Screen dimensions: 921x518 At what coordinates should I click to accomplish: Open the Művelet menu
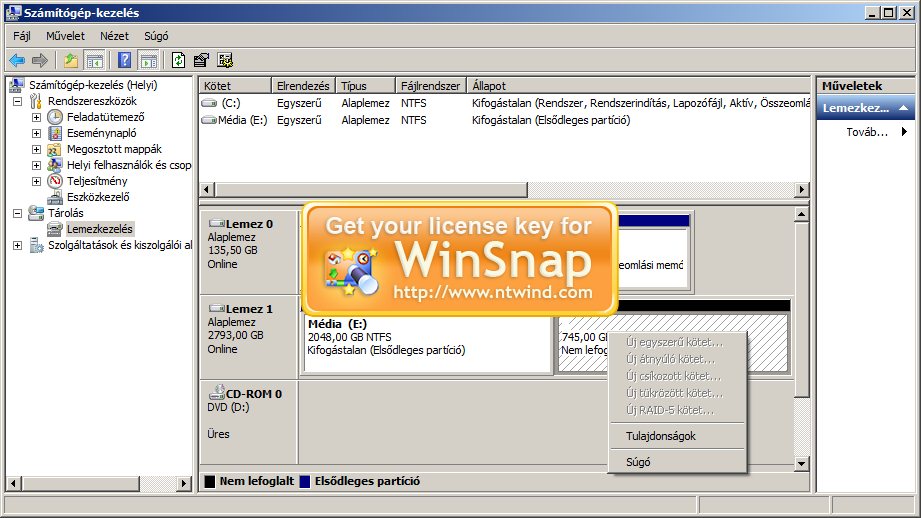pyautogui.click(x=65, y=36)
